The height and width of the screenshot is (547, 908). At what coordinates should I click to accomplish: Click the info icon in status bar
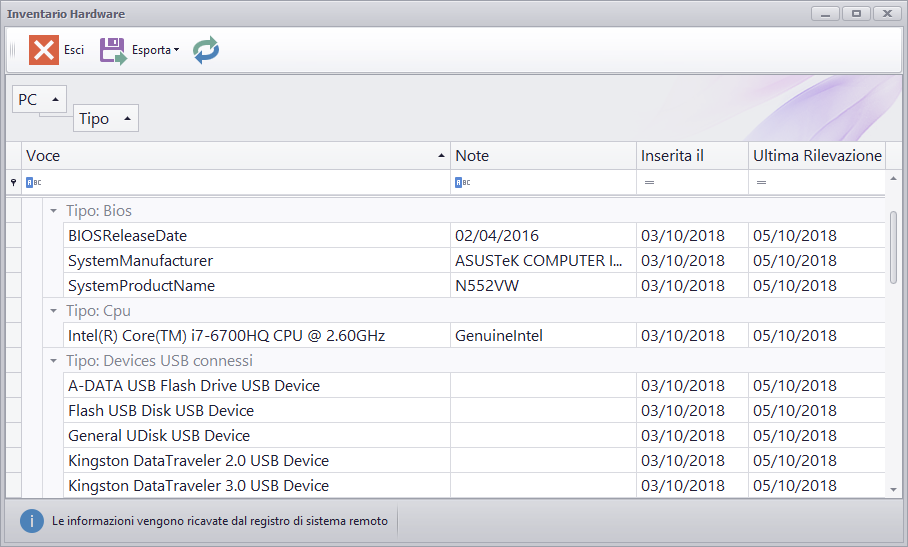pos(32,521)
